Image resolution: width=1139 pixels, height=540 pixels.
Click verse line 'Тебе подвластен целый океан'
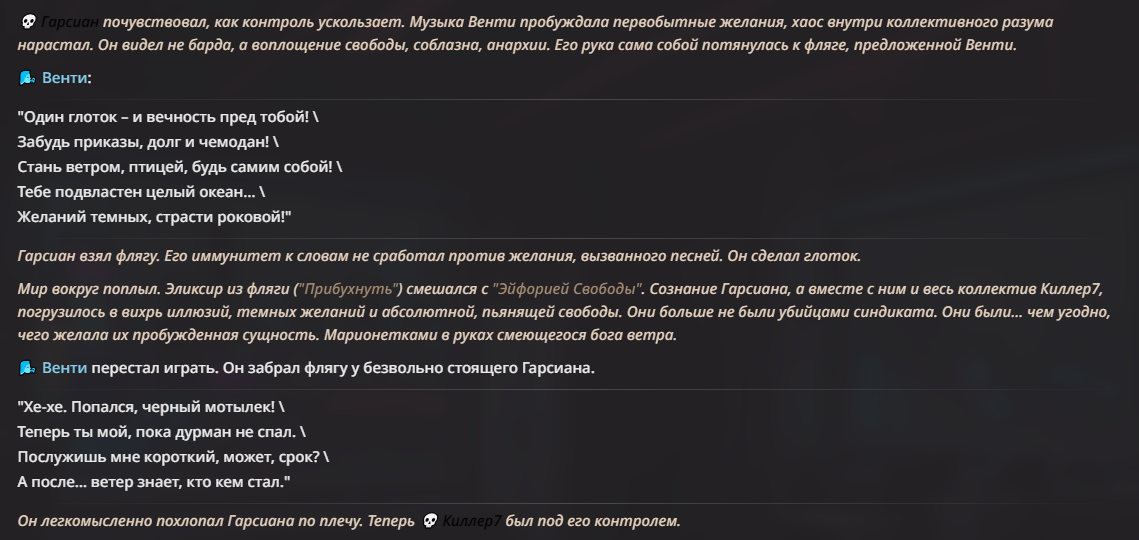click(142, 193)
